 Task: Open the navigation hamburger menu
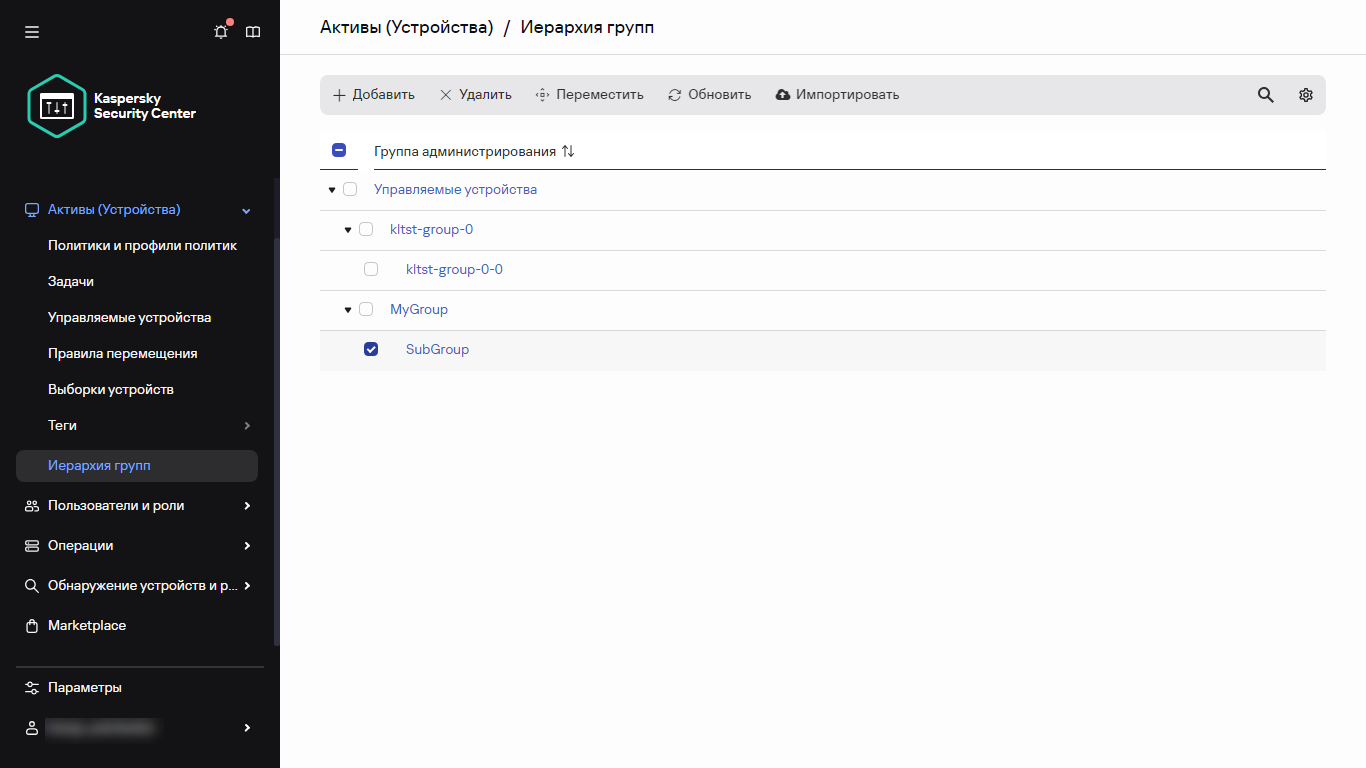31,31
